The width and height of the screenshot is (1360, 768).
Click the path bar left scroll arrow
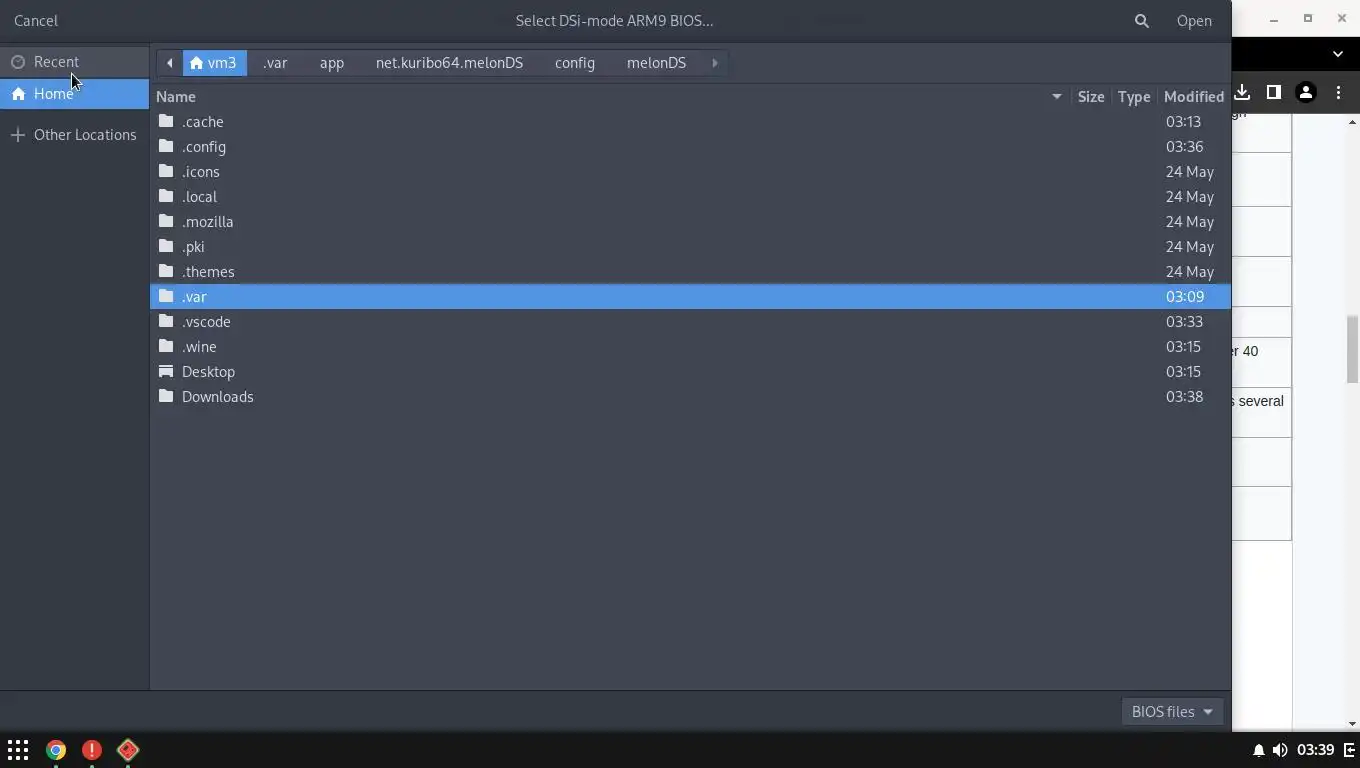[x=170, y=63]
